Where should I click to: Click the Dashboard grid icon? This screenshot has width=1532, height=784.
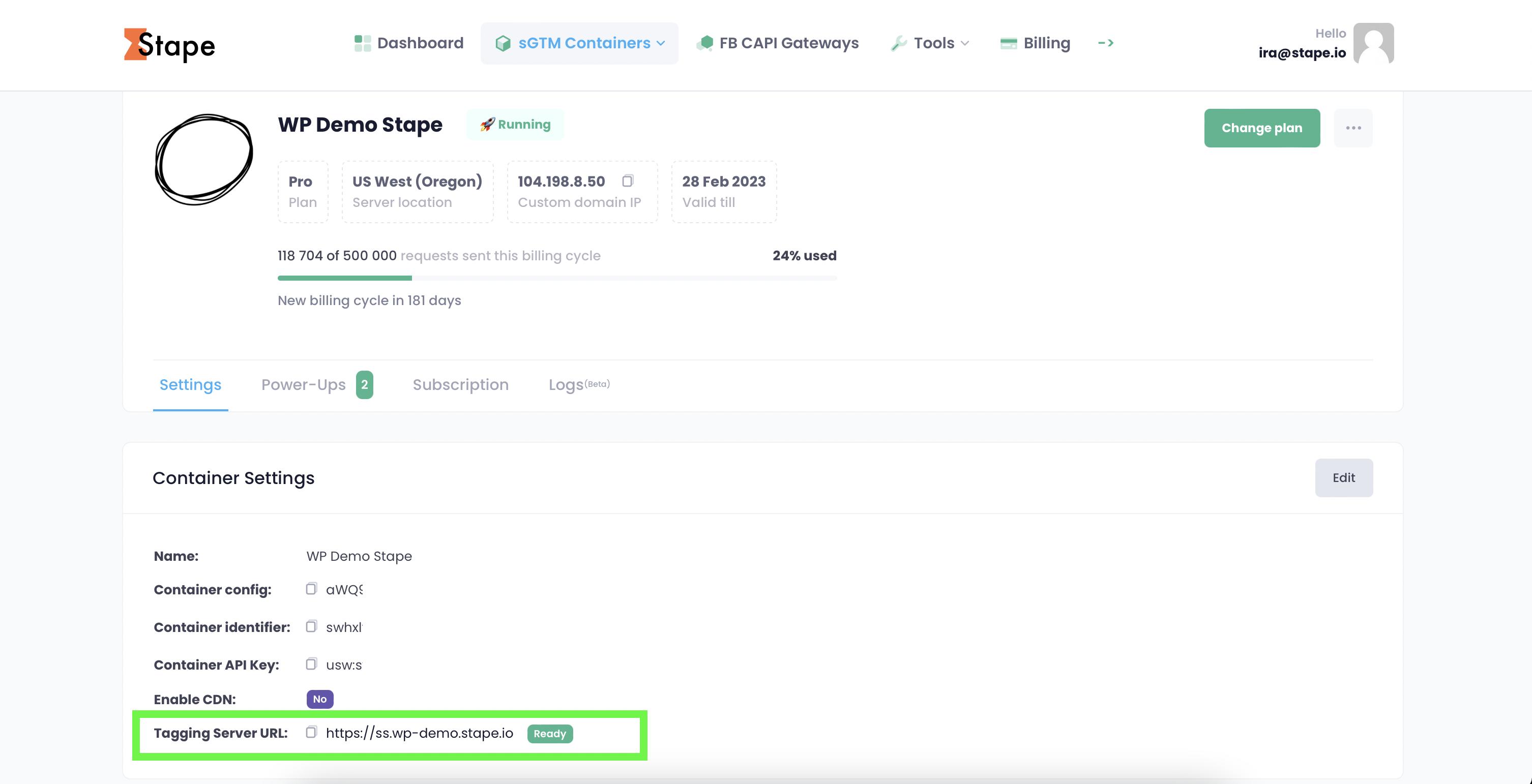[x=362, y=43]
